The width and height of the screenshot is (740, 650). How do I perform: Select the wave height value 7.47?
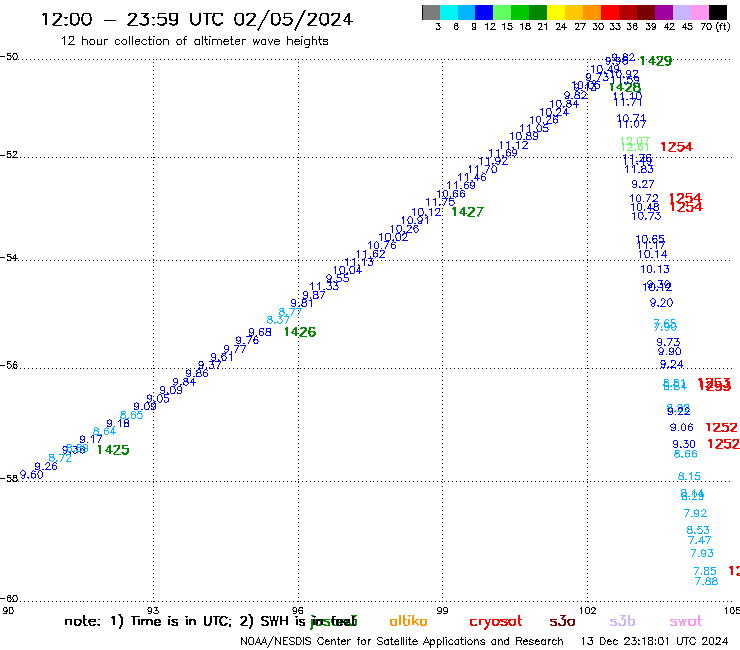pyautogui.click(x=699, y=540)
